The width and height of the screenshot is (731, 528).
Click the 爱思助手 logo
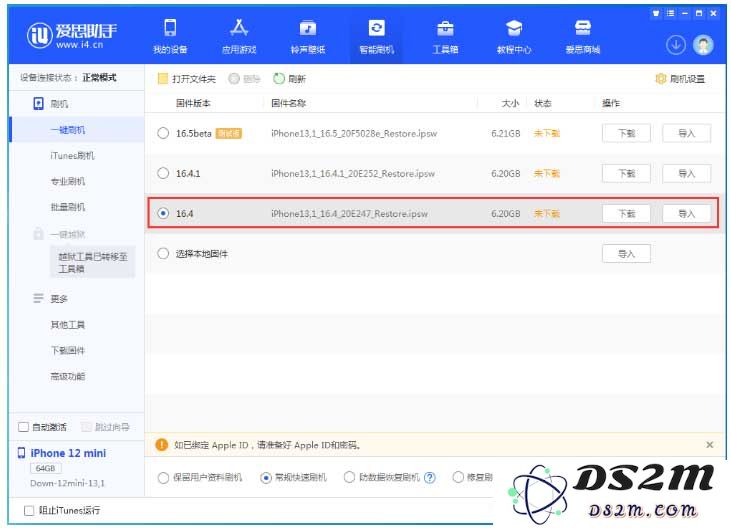click(71, 35)
